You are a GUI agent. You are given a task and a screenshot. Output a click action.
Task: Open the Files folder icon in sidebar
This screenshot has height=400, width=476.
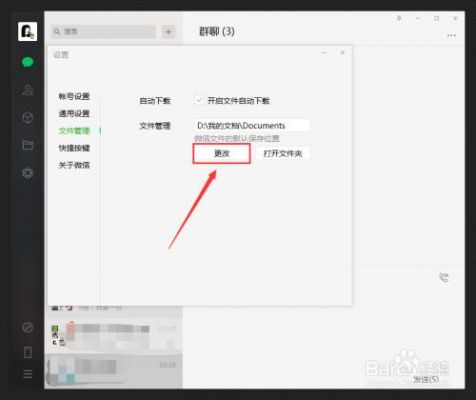[x=28, y=145]
